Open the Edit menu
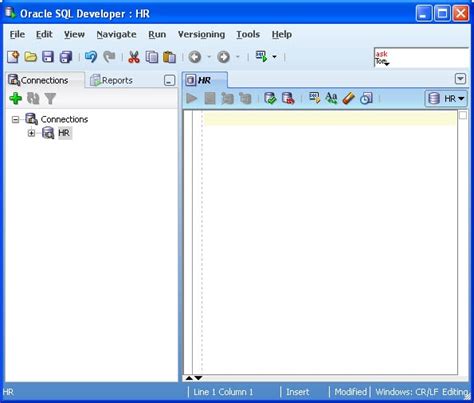The width and height of the screenshot is (474, 403). click(44, 34)
